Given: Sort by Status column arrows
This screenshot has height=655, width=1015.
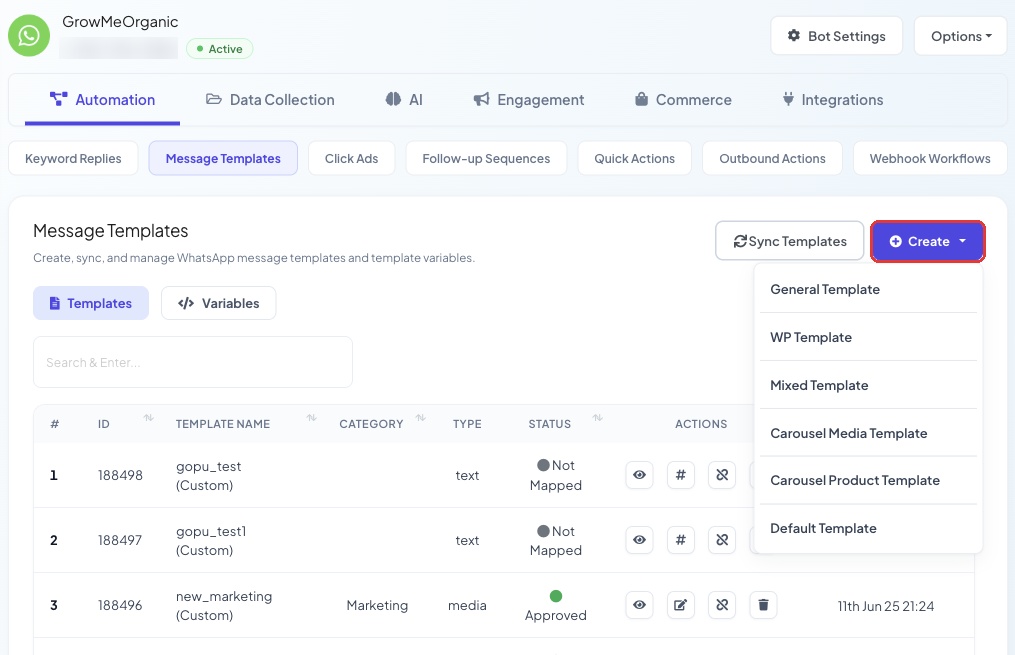Looking at the screenshot, I should 597,417.
